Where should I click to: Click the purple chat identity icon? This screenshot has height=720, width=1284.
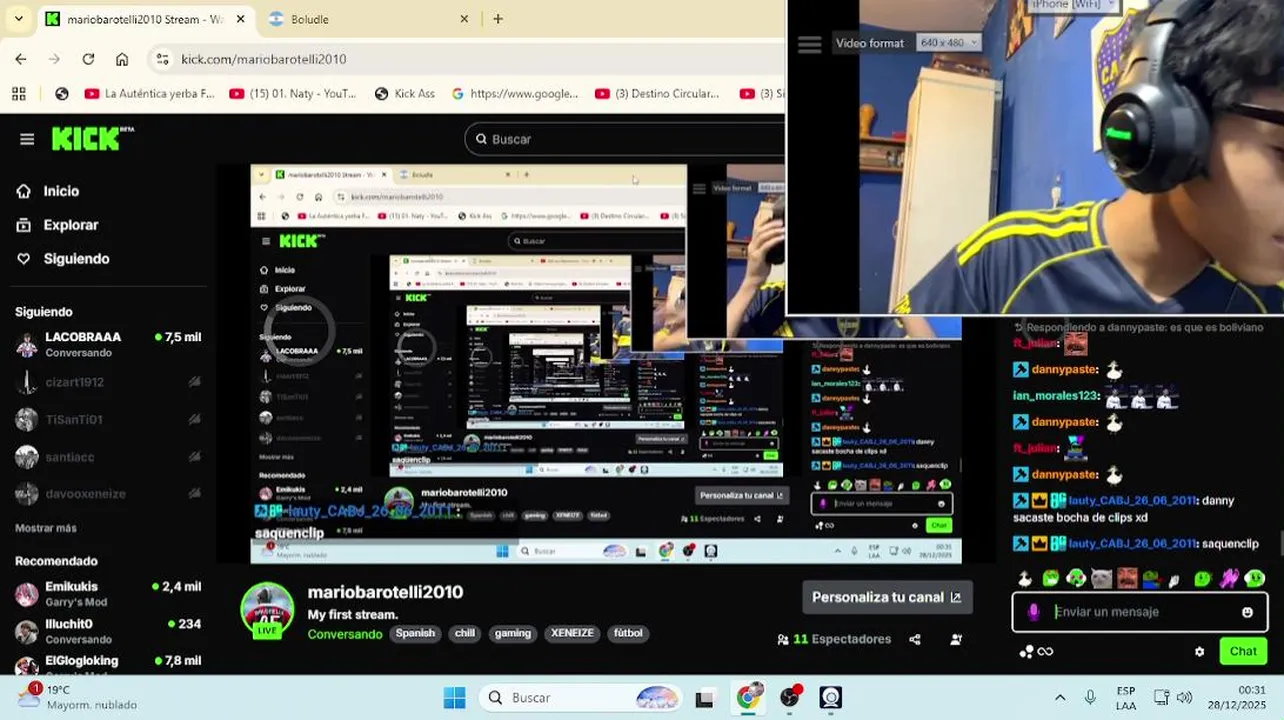[1034, 612]
